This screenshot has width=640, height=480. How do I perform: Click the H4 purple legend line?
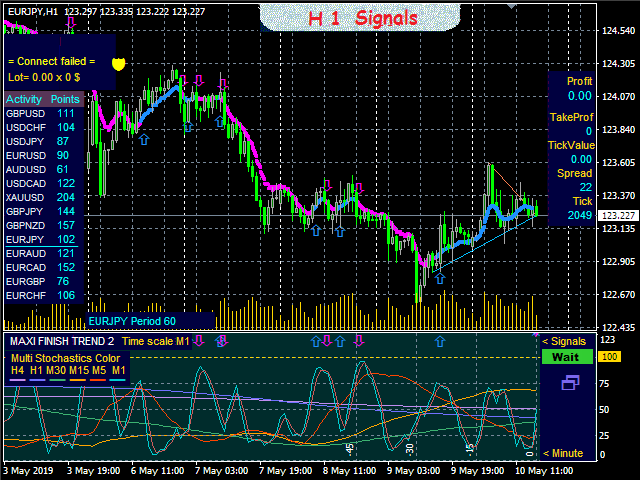(x=17, y=380)
